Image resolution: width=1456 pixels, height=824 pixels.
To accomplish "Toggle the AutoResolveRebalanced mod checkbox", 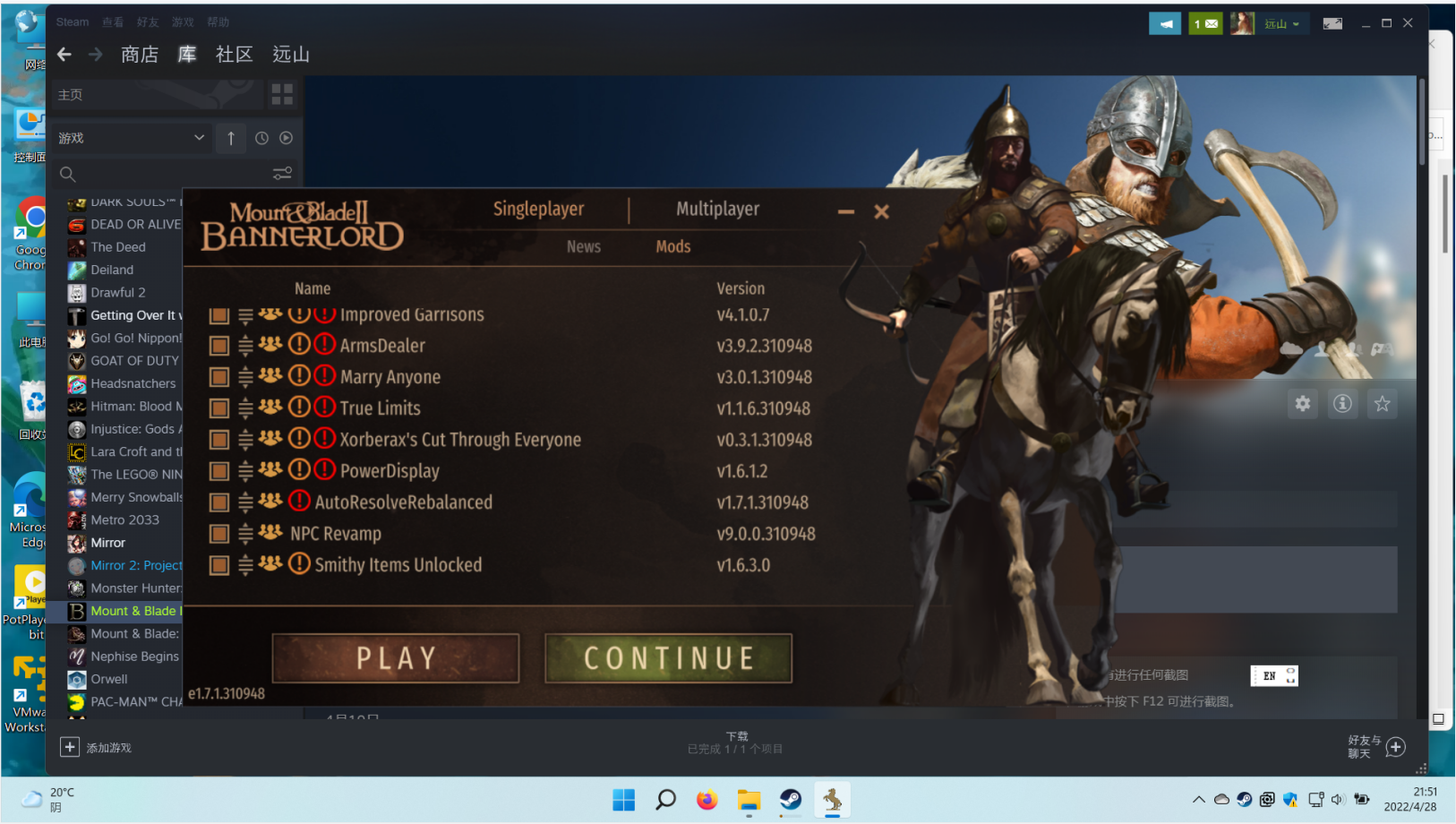I will [x=219, y=502].
